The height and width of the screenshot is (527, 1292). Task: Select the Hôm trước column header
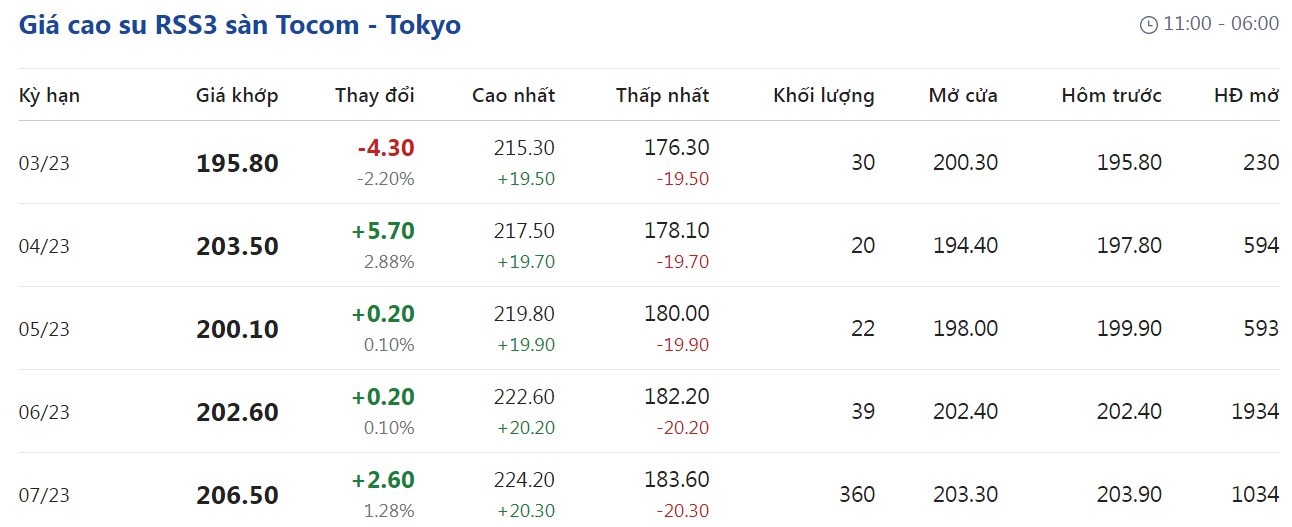click(x=1111, y=96)
